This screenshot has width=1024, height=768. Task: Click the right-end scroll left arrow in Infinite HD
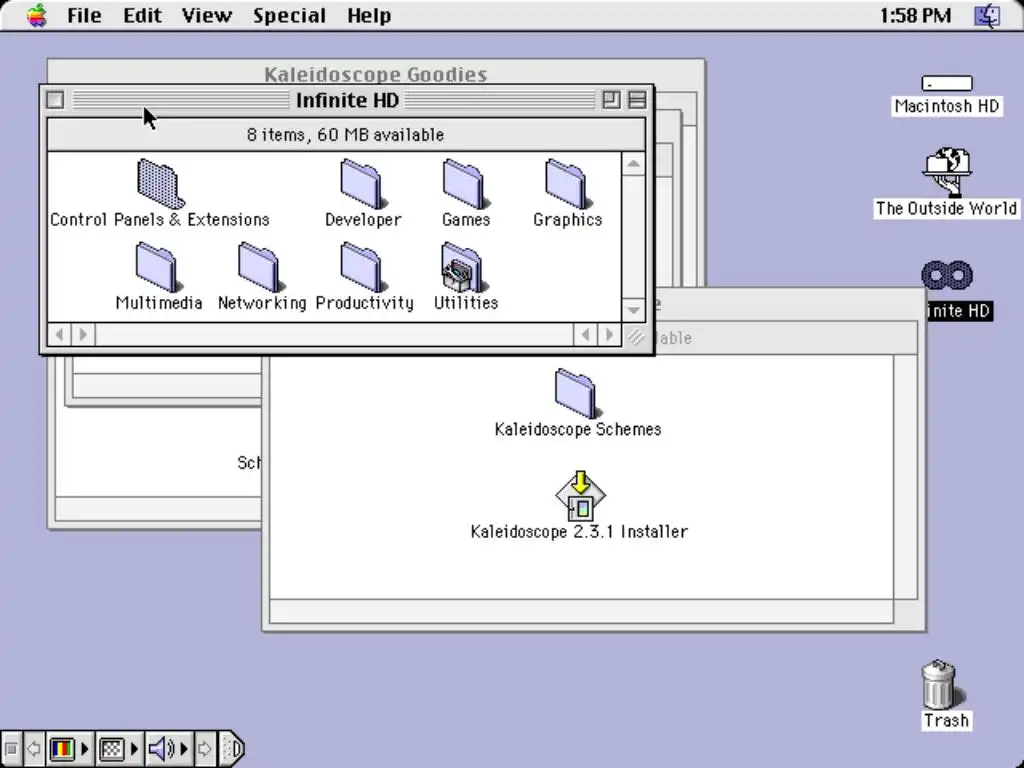click(585, 335)
